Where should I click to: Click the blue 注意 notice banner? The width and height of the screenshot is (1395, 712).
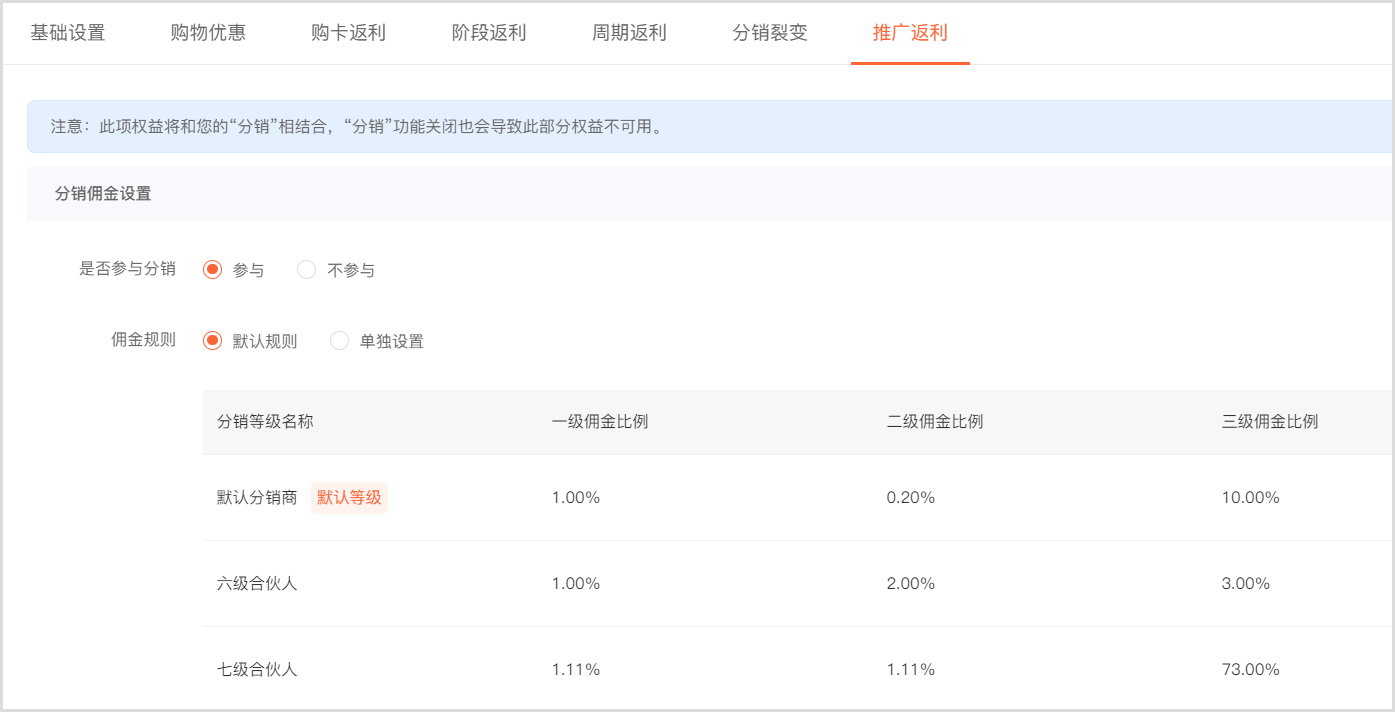click(700, 127)
